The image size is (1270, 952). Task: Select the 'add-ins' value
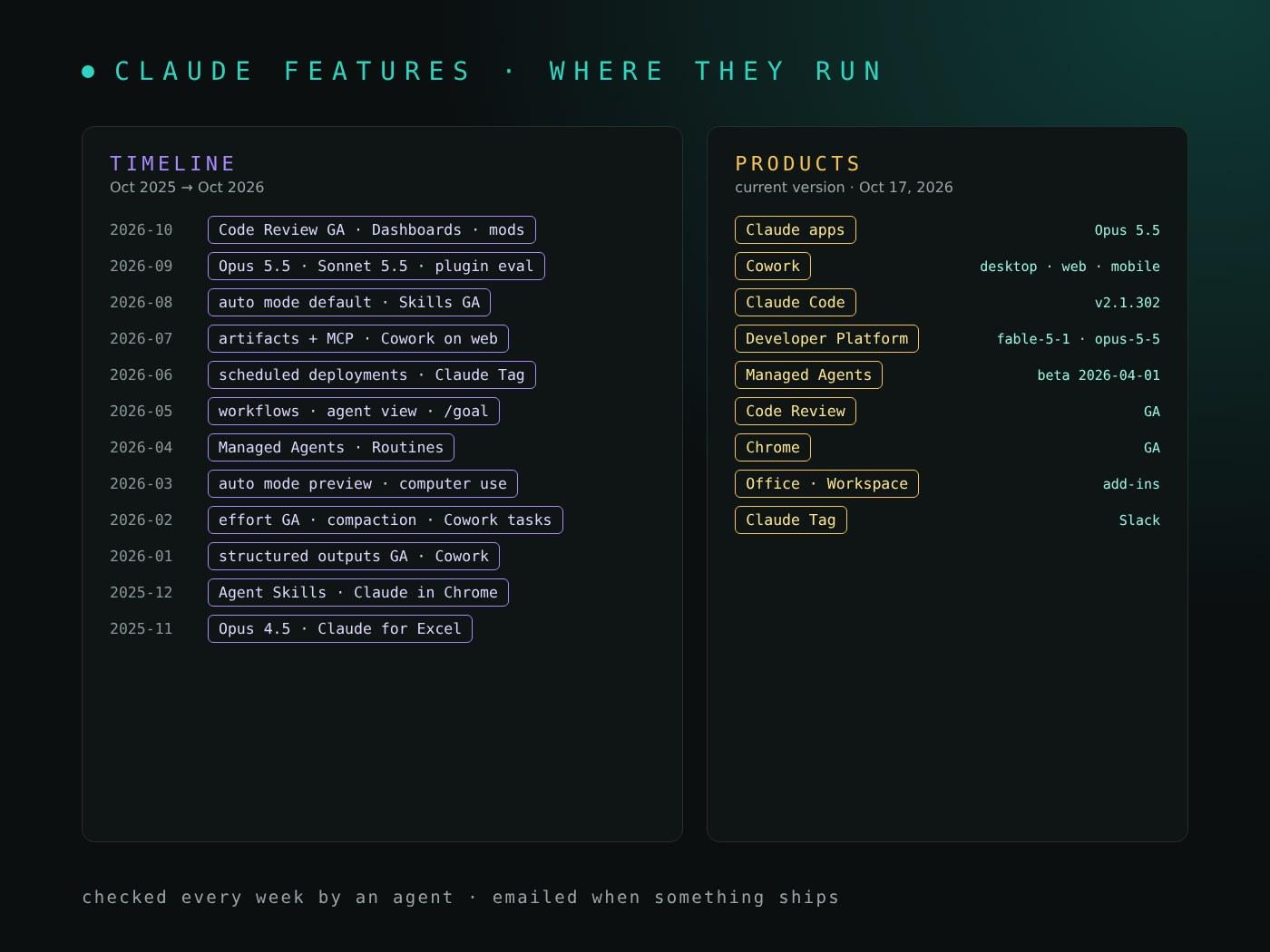click(1131, 484)
